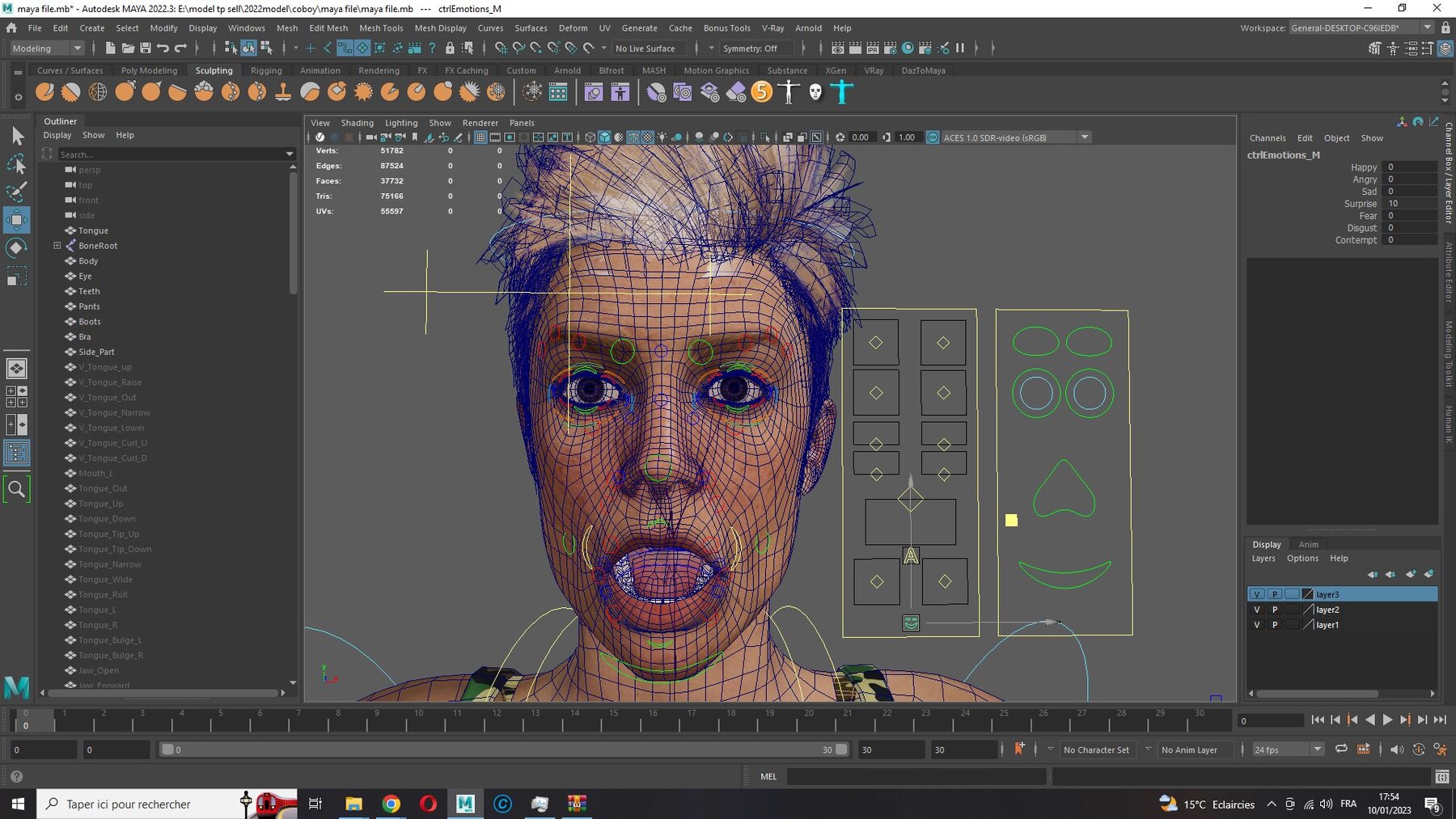This screenshot has width=1456, height=819.
Task: Click the Redo arrow icon
Action: click(181, 49)
